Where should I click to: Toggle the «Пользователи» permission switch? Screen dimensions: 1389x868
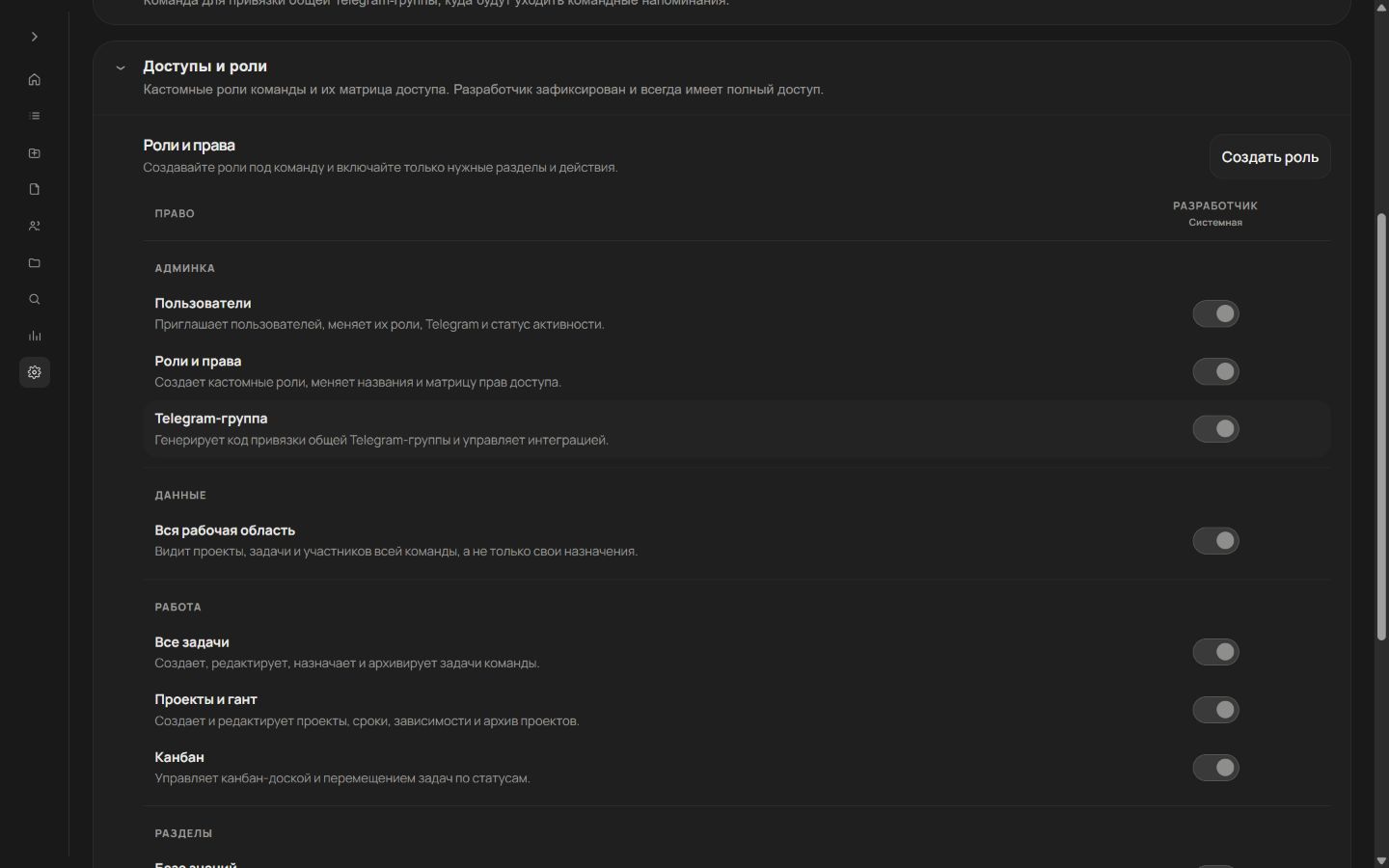[1215, 313]
